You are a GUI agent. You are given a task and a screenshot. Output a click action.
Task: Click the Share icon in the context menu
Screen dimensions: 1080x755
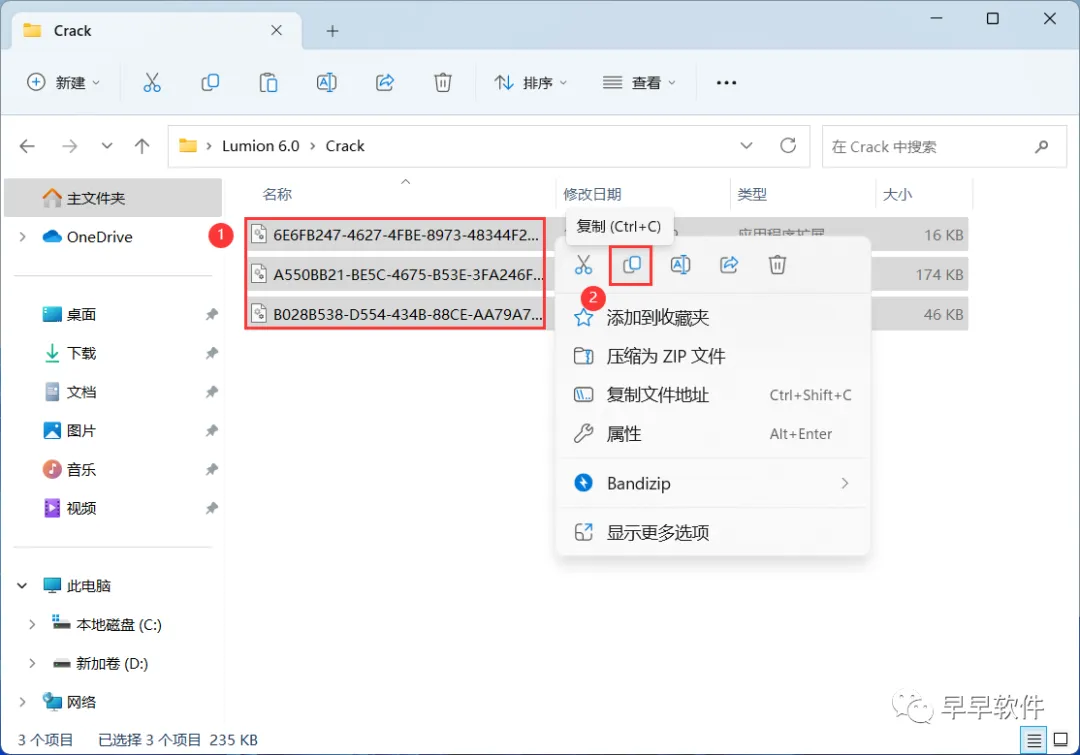click(x=729, y=265)
